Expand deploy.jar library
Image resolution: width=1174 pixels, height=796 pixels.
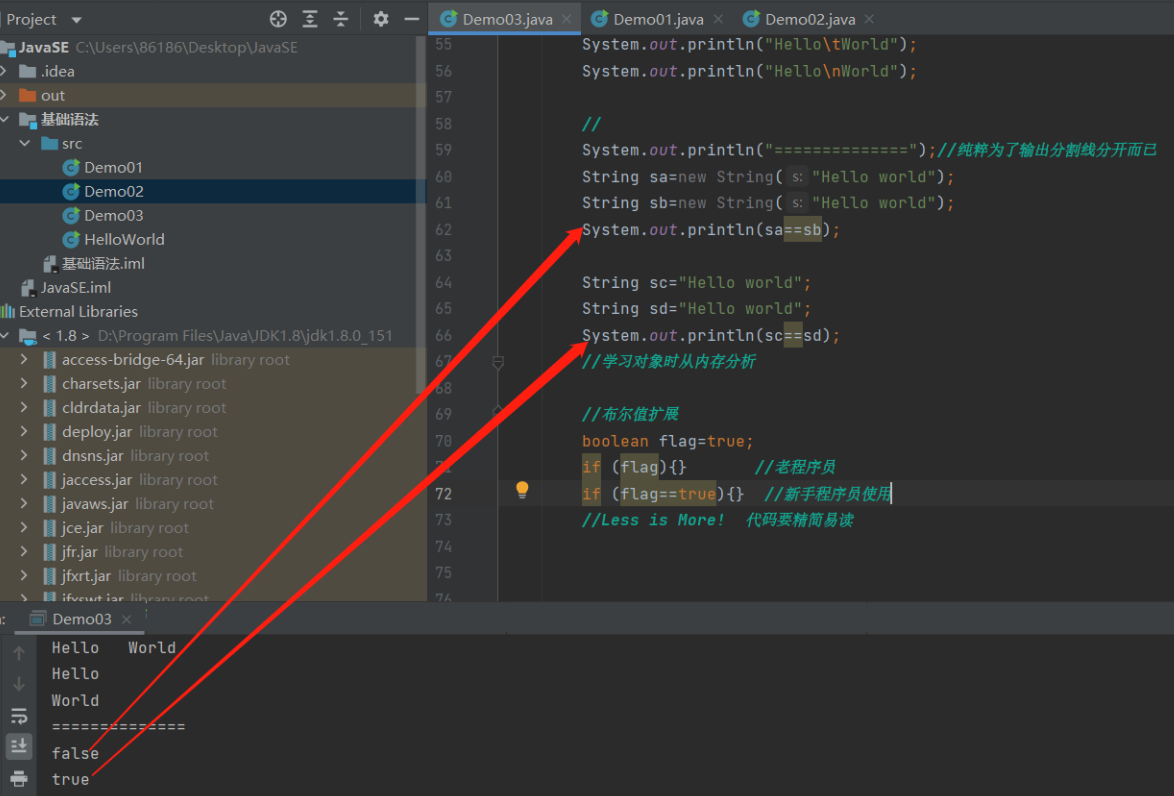point(25,431)
